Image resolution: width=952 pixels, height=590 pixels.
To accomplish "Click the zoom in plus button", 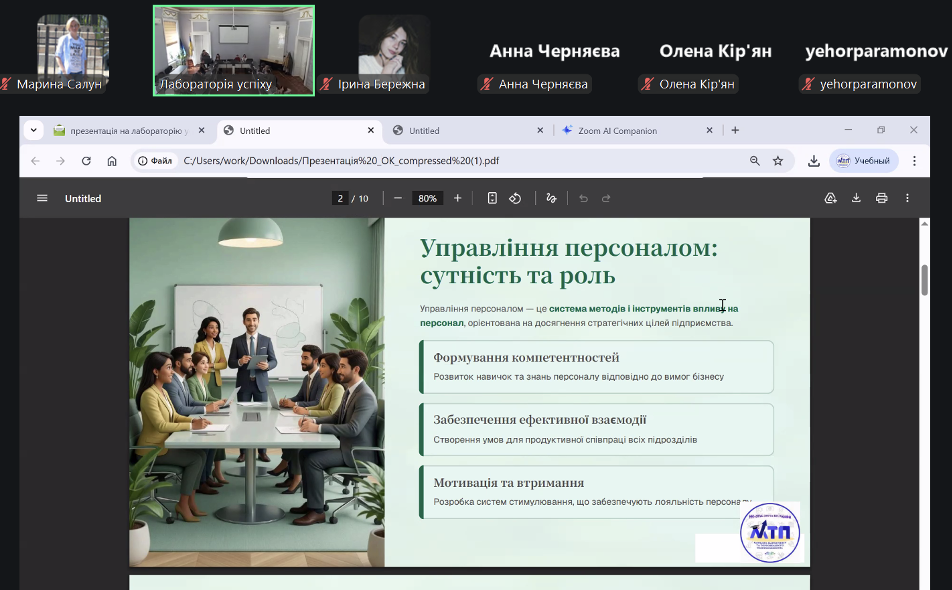I will pyautogui.click(x=458, y=198).
